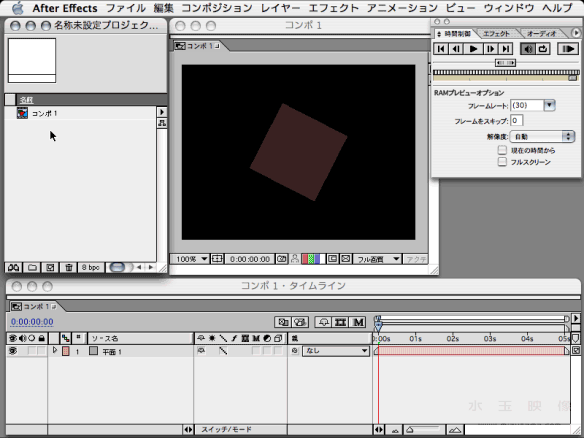Open the フレームレート dropdown
The width and height of the screenshot is (584, 438).
point(549,105)
